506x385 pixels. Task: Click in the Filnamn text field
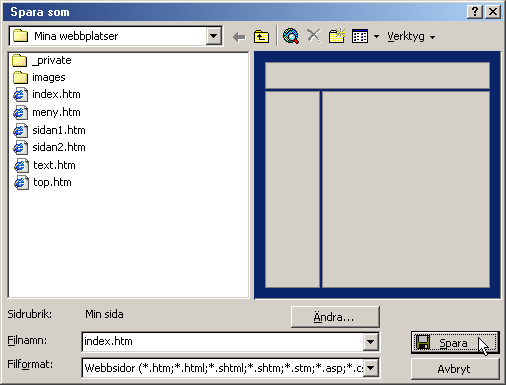(223, 342)
